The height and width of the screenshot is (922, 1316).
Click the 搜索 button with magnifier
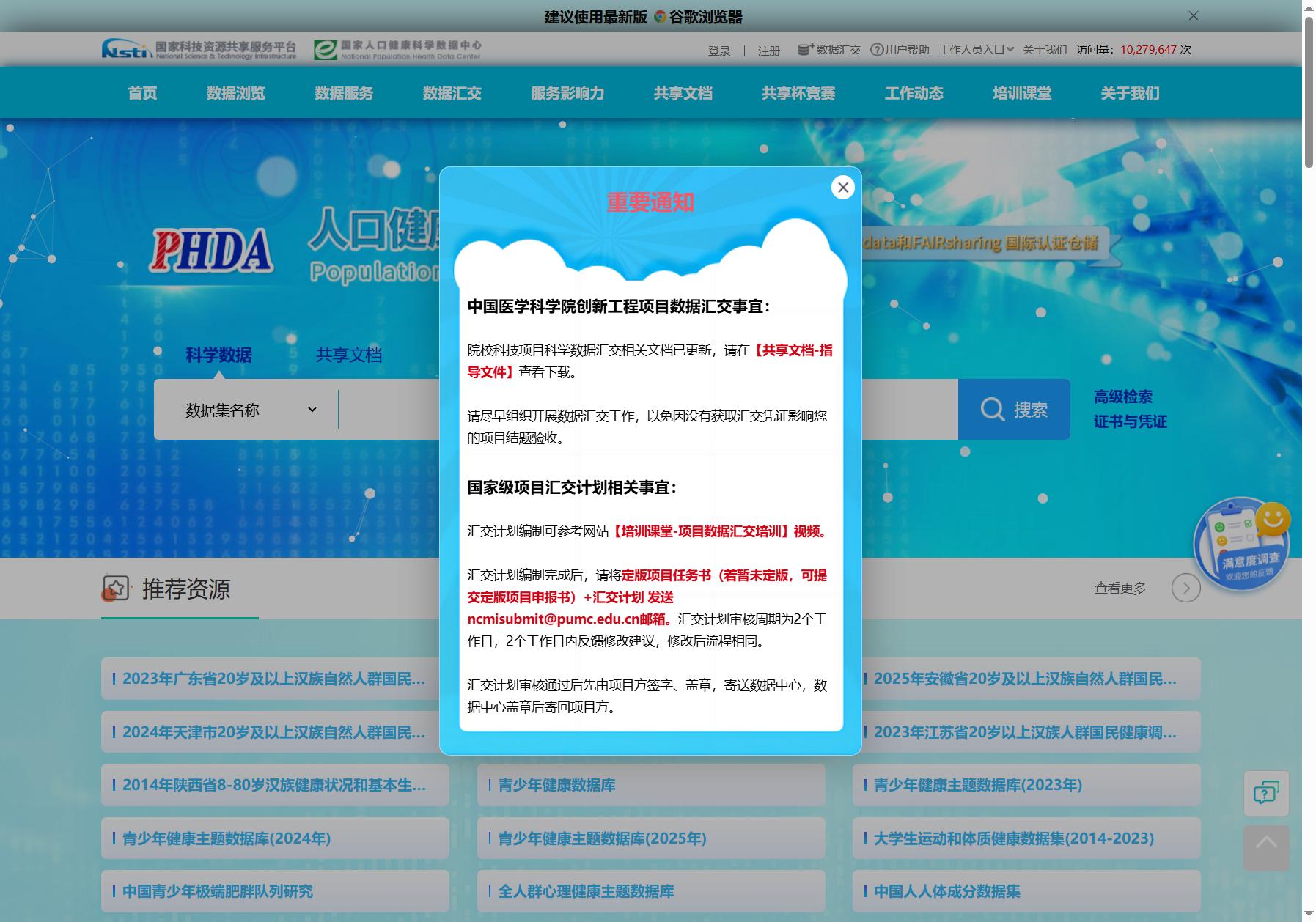(1014, 409)
